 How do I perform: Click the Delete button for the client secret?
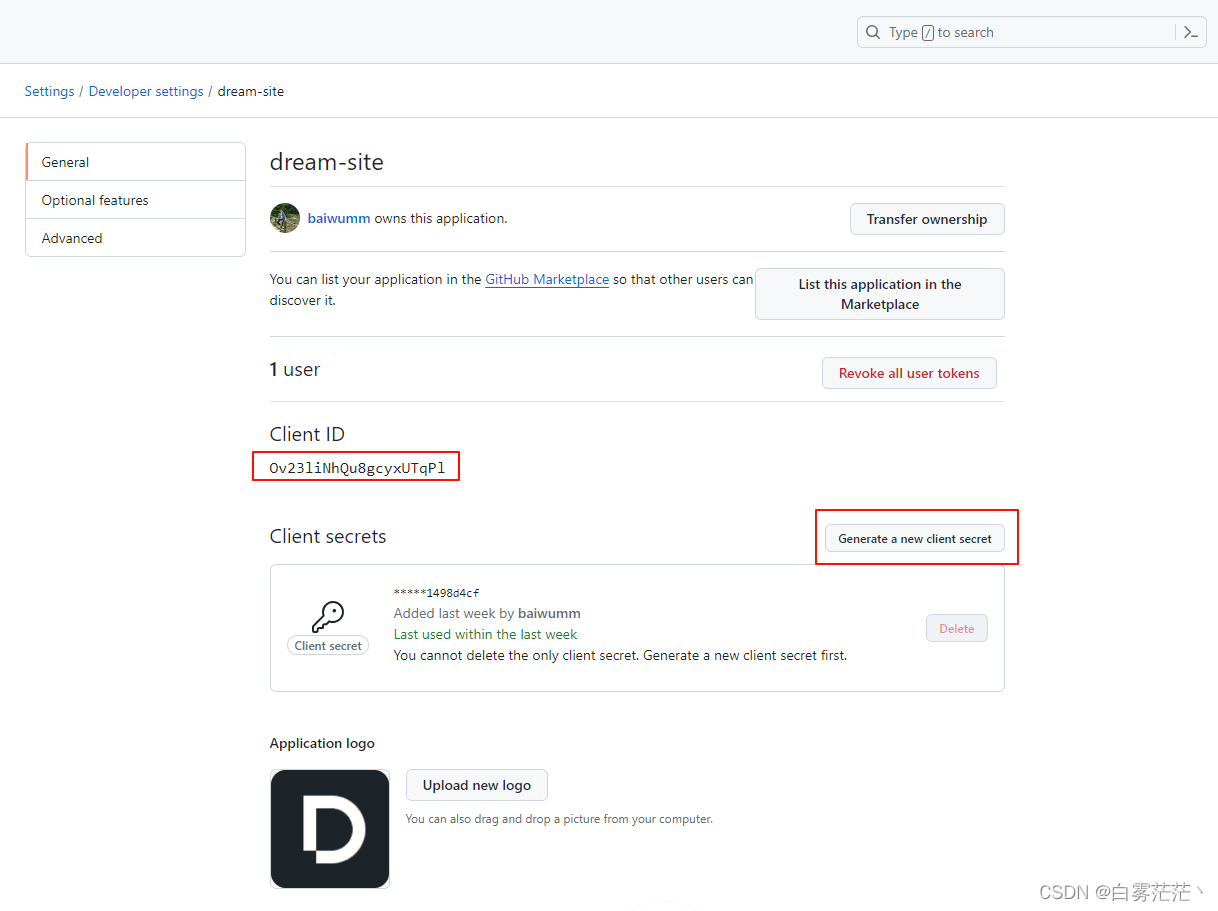pyautogui.click(x=956, y=628)
